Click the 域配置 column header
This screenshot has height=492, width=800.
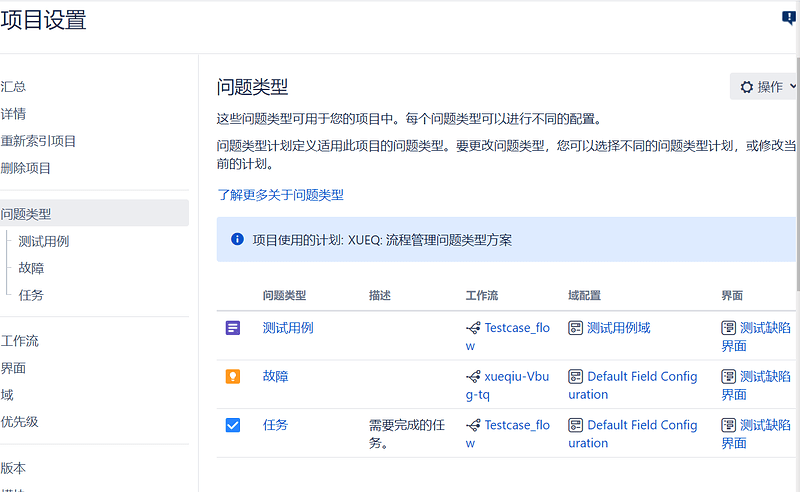(x=585, y=295)
